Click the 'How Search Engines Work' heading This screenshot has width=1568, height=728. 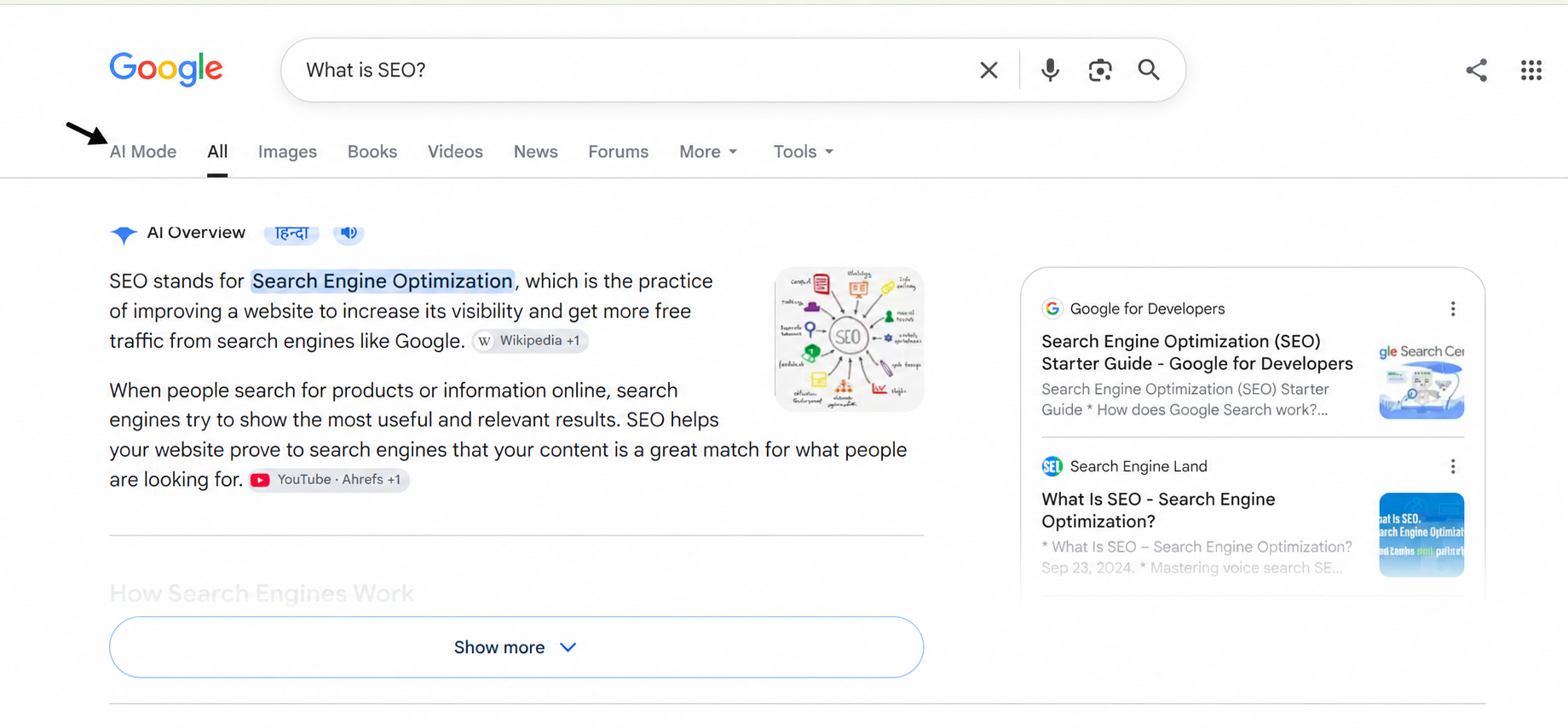262,593
